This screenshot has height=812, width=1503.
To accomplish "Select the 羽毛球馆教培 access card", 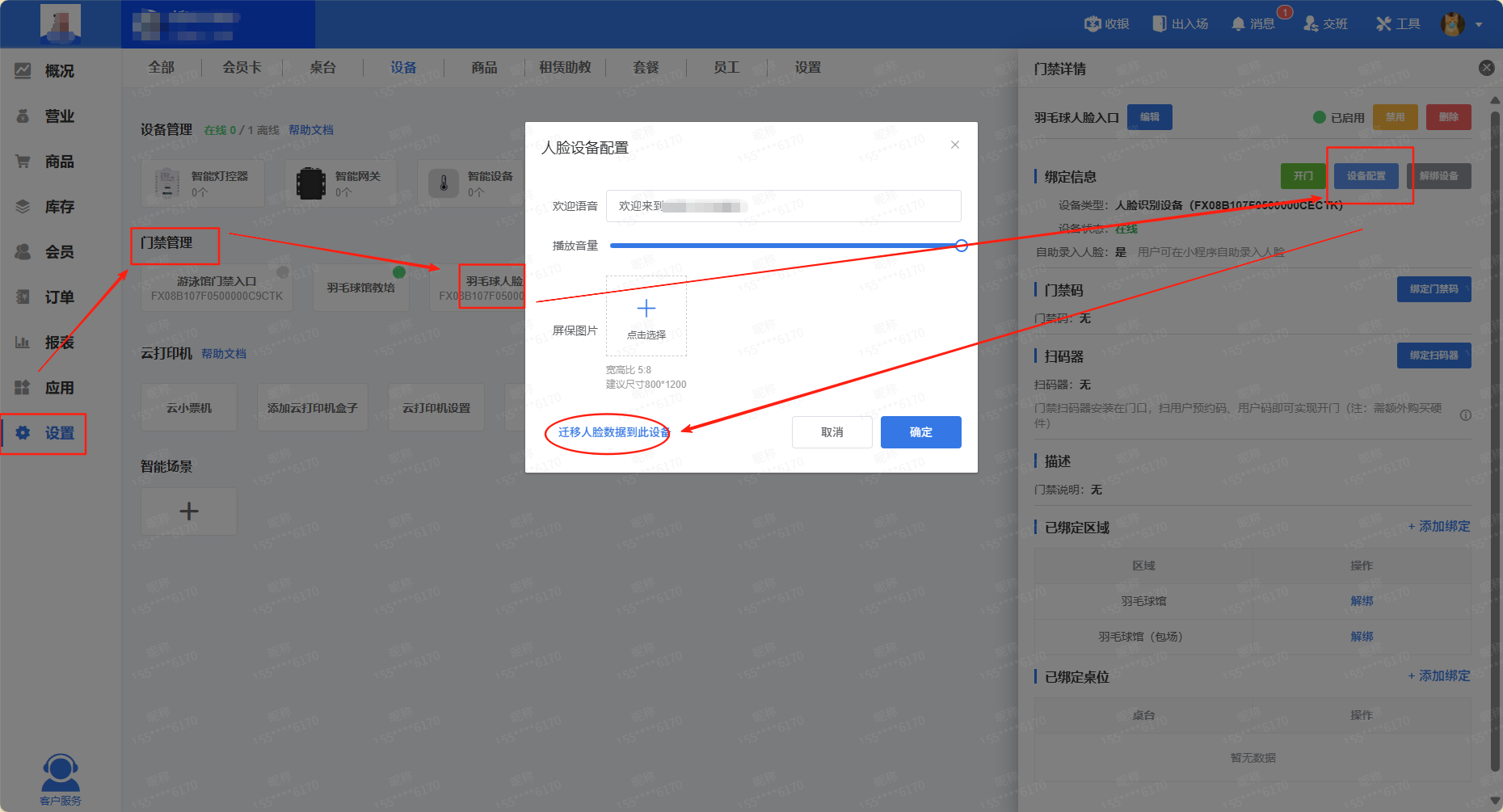I will pyautogui.click(x=360, y=288).
